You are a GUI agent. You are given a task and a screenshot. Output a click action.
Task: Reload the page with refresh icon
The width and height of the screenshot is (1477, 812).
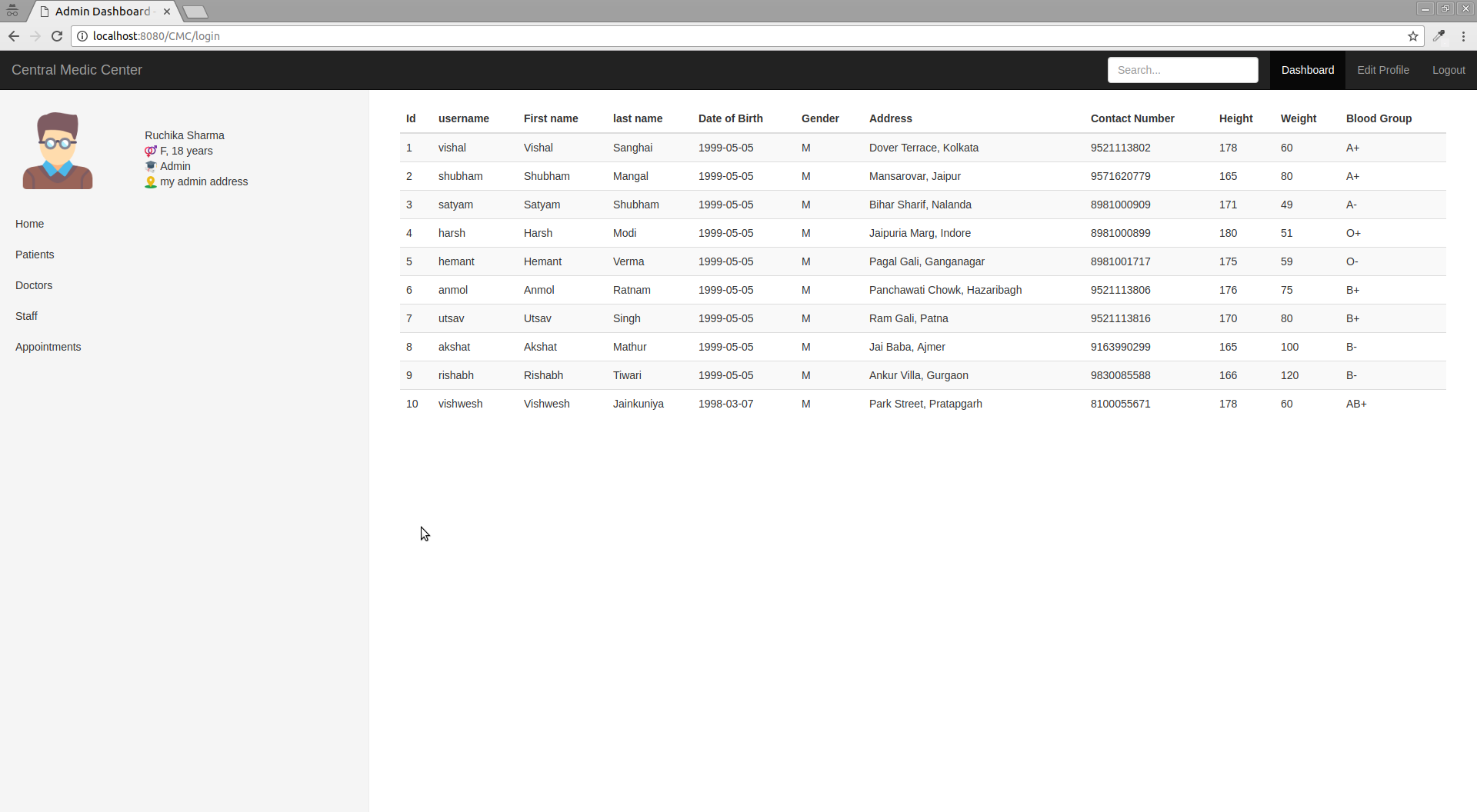point(57,36)
